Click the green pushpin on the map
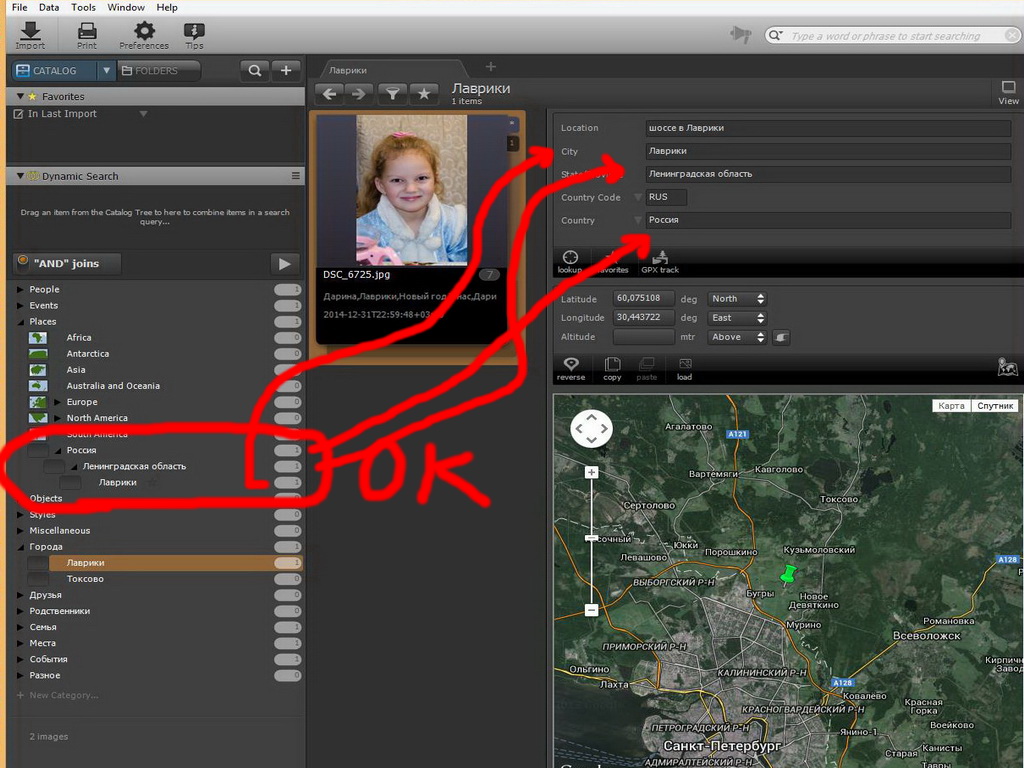Viewport: 1024px width, 768px height. click(x=788, y=574)
